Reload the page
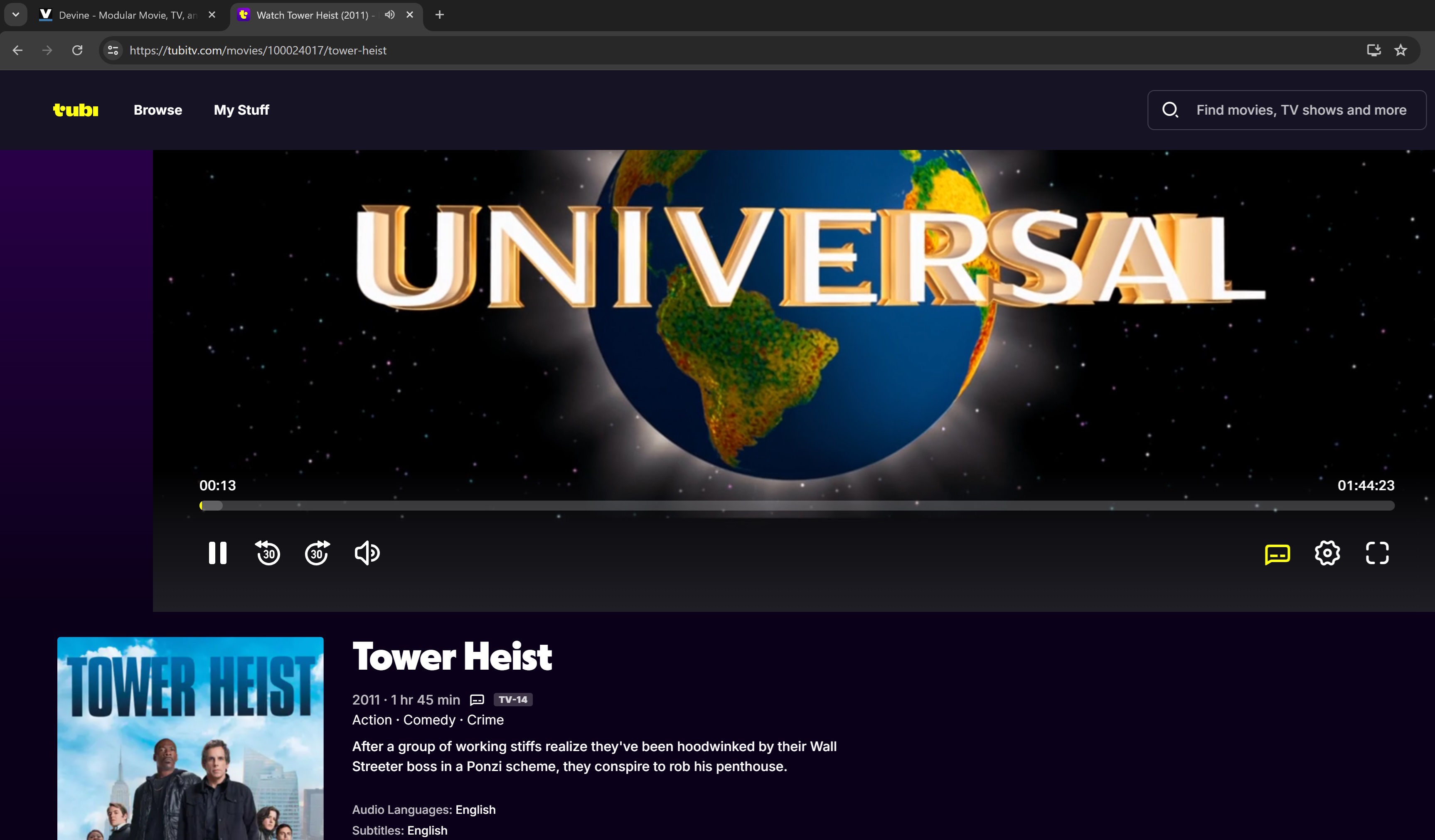Image resolution: width=1435 pixels, height=840 pixels. 77,50
